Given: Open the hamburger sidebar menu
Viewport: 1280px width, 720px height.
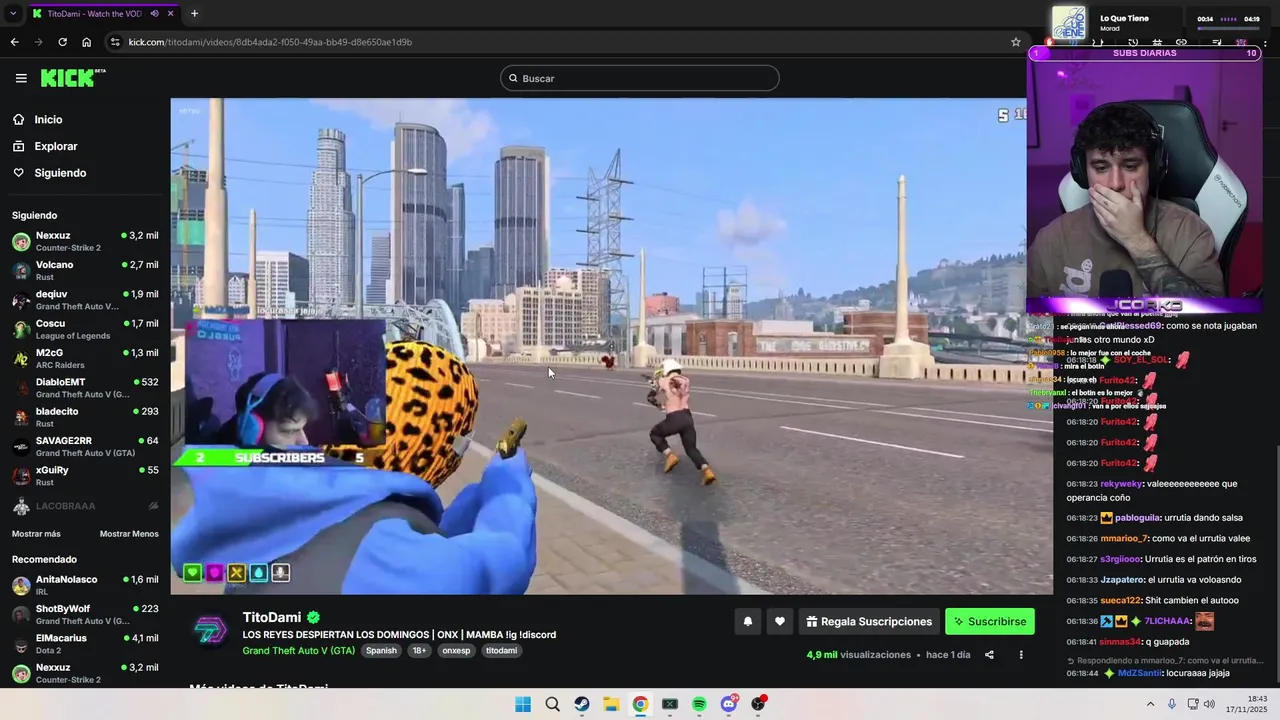Looking at the screenshot, I should tap(21, 78).
